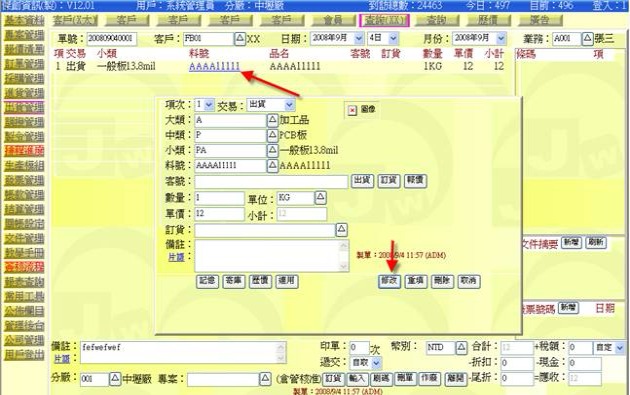The image size is (630, 395).
Task: Click bottom toolbar 作廢 button
Action: point(429,379)
